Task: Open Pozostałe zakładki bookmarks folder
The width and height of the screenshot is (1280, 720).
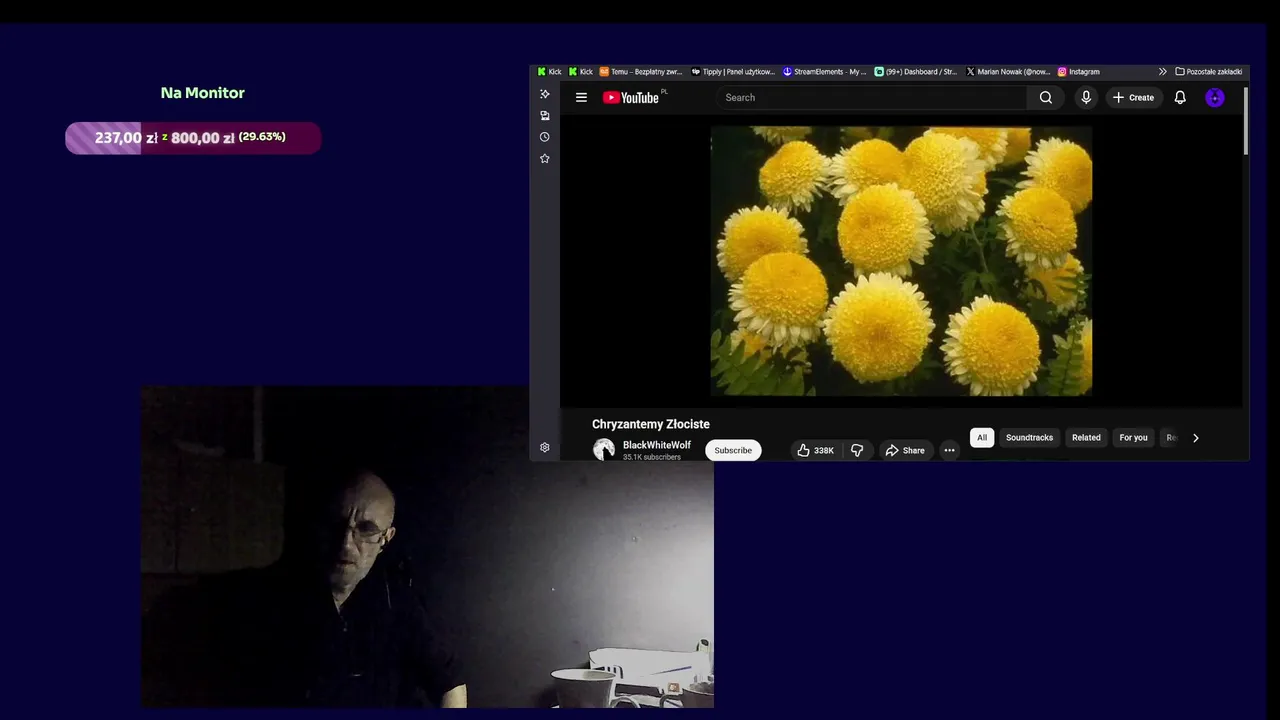Action: 1208,72
